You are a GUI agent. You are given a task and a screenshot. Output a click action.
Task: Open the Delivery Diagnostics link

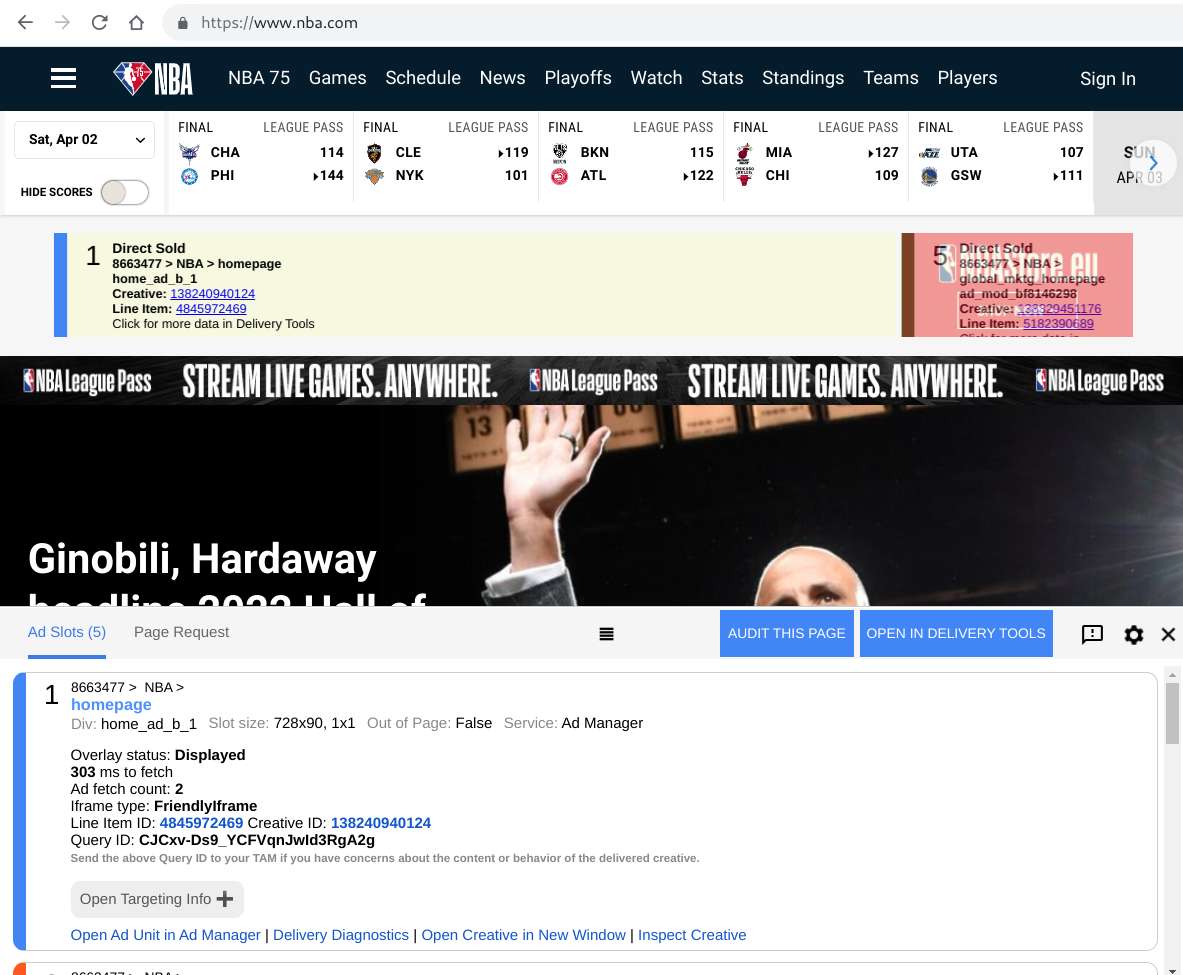click(x=340, y=935)
